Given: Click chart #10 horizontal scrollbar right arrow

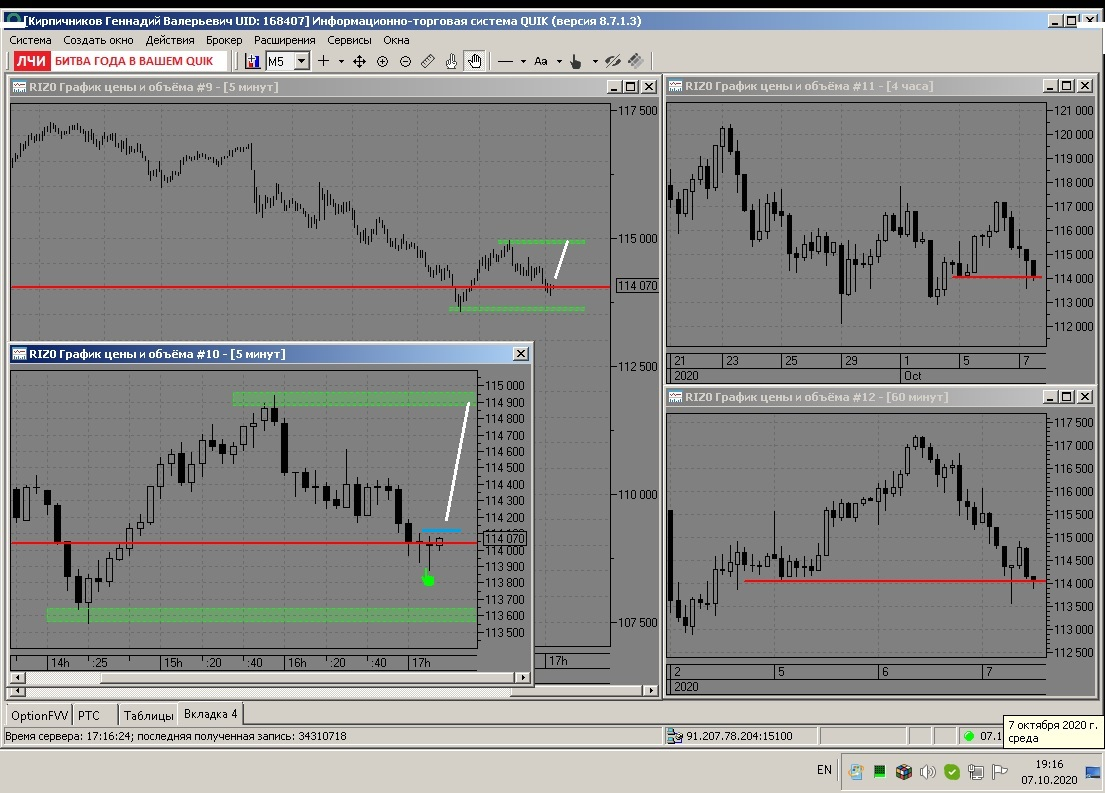Looking at the screenshot, I should point(522,677).
